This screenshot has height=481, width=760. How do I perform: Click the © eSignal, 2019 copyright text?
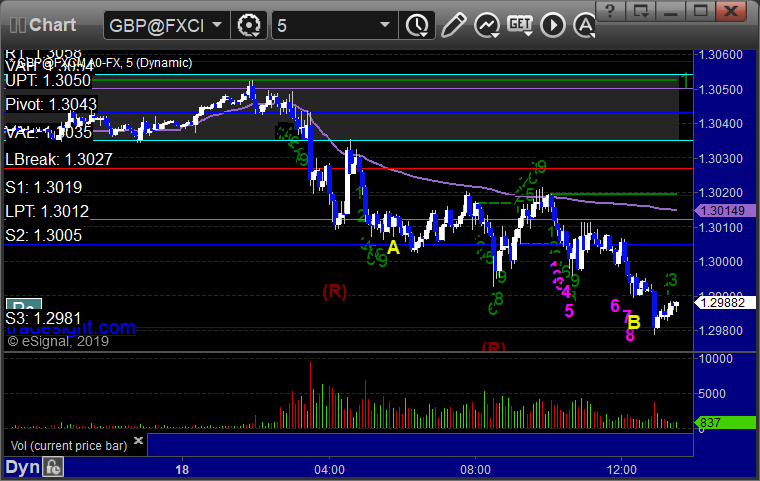pyautogui.click(x=58, y=341)
